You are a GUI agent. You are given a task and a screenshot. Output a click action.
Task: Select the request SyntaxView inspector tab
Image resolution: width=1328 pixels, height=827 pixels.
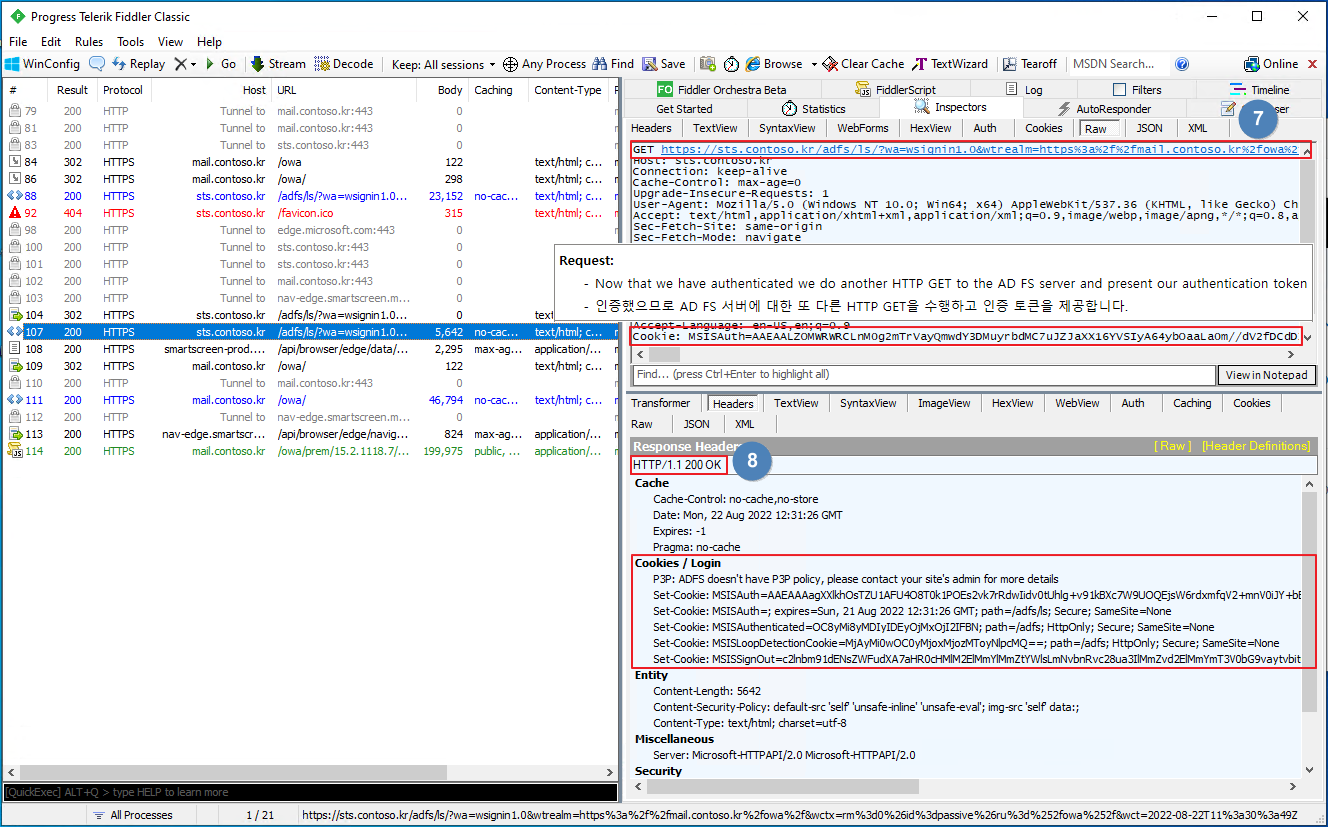click(x=787, y=128)
